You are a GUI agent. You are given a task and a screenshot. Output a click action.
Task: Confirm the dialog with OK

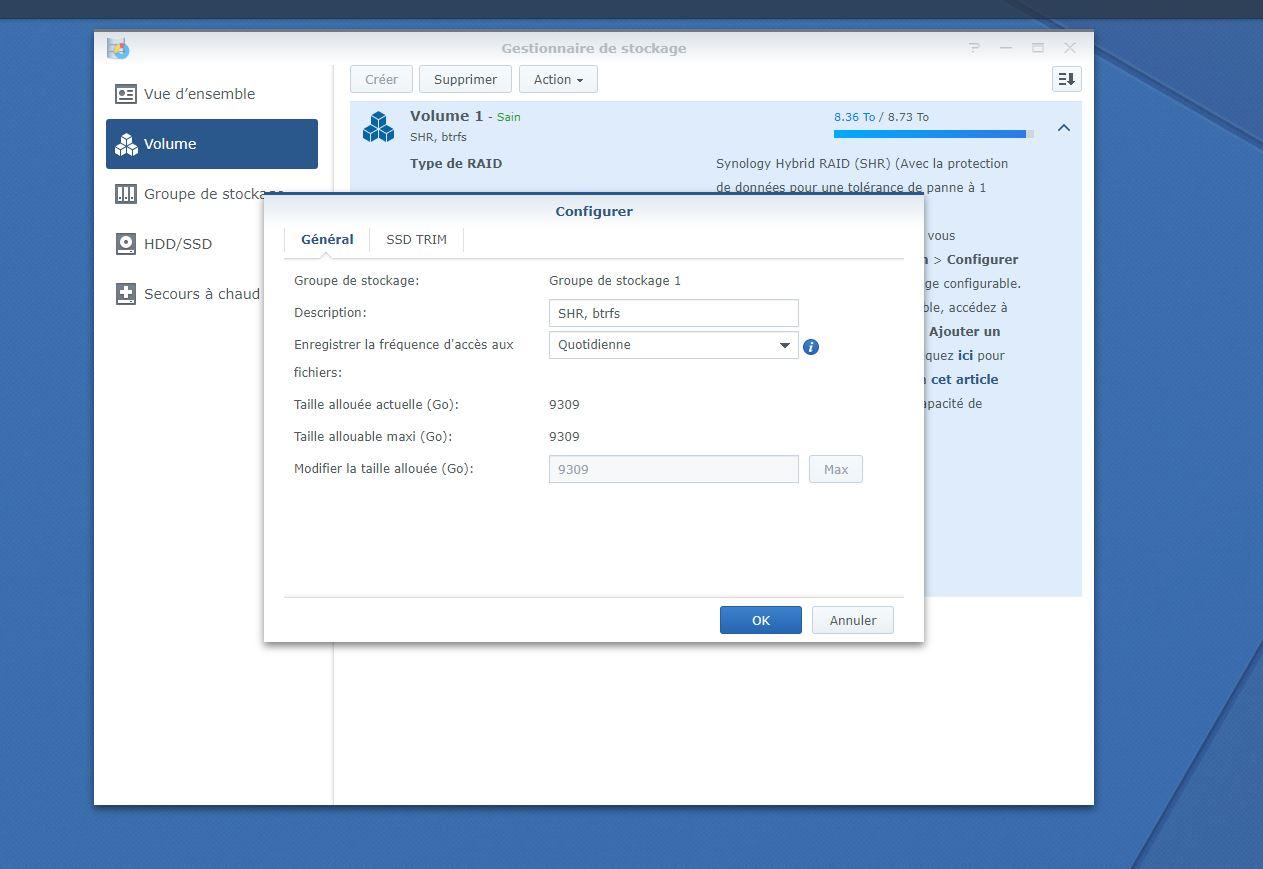[x=760, y=620]
